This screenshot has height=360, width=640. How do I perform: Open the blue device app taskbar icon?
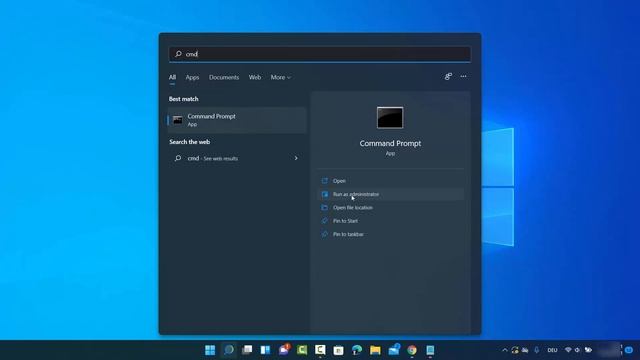pos(430,350)
